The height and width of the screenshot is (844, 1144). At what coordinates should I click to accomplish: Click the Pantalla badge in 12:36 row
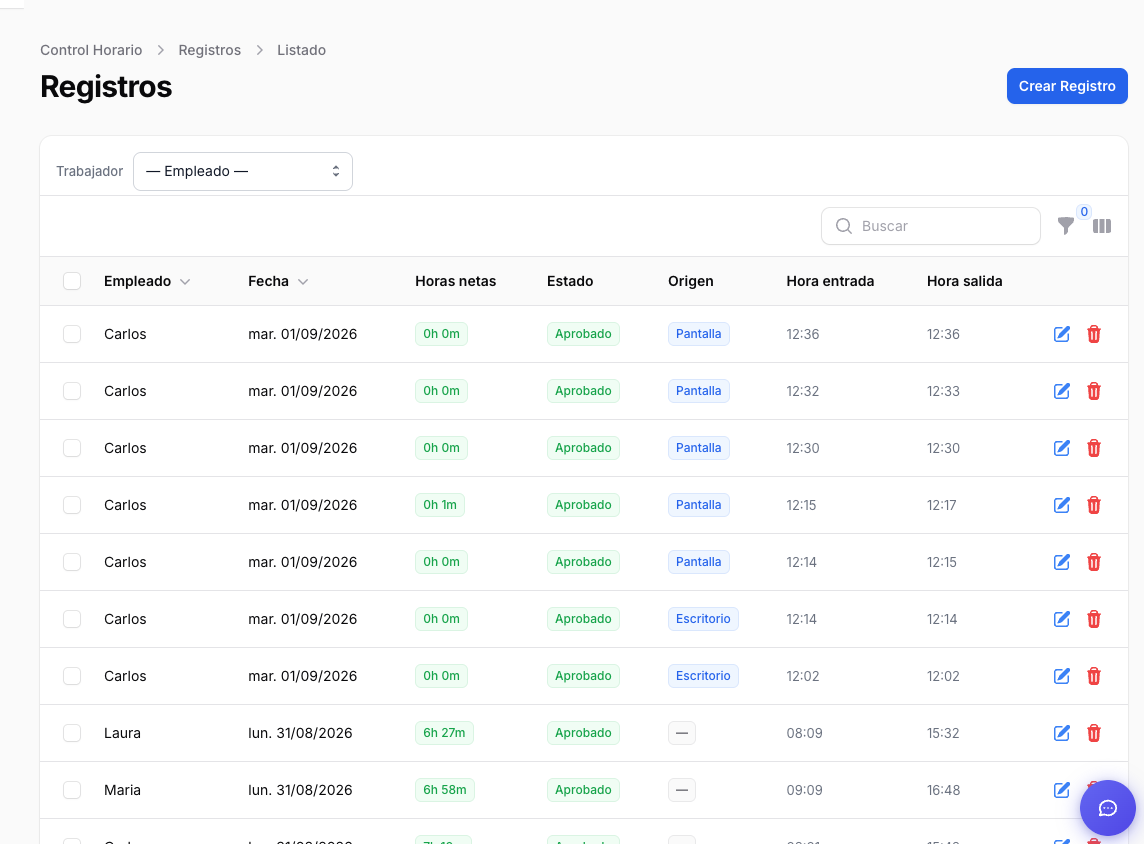(698, 334)
